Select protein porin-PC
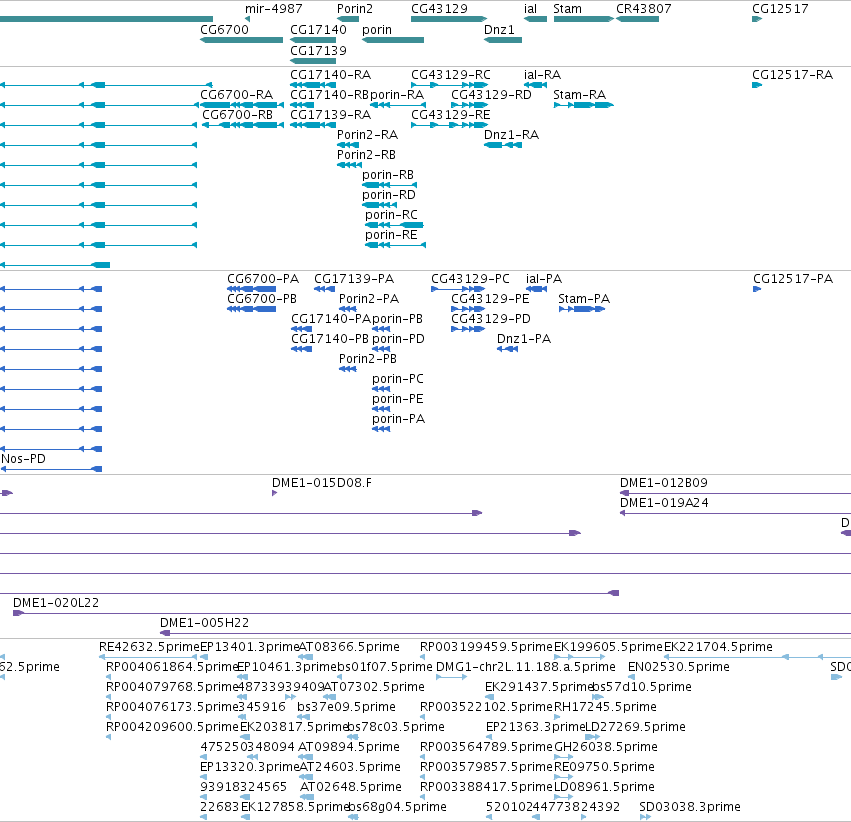 click(x=381, y=390)
